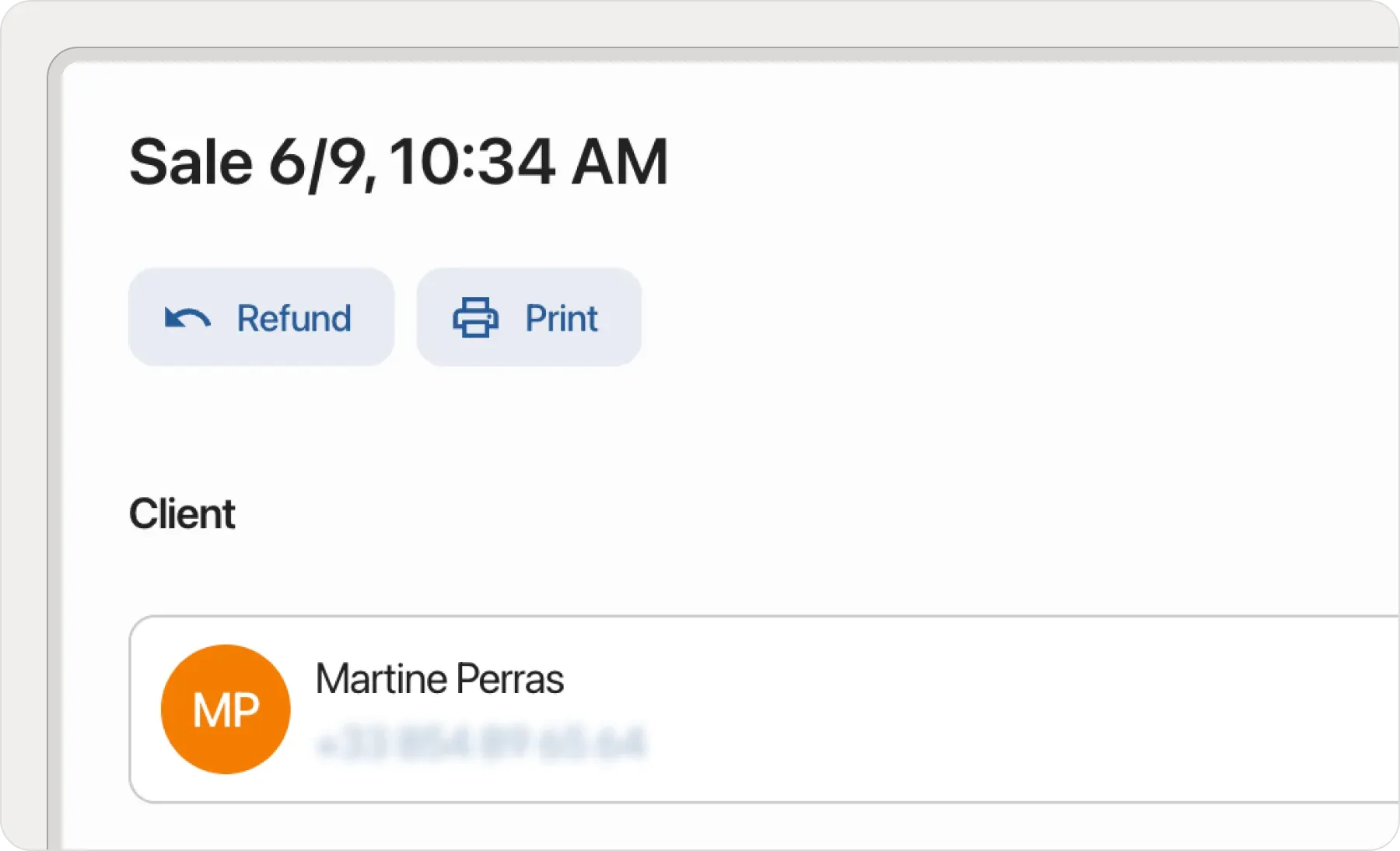Click AM in the sale heading
The width and height of the screenshot is (1400, 851).
(x=619, y=163)
